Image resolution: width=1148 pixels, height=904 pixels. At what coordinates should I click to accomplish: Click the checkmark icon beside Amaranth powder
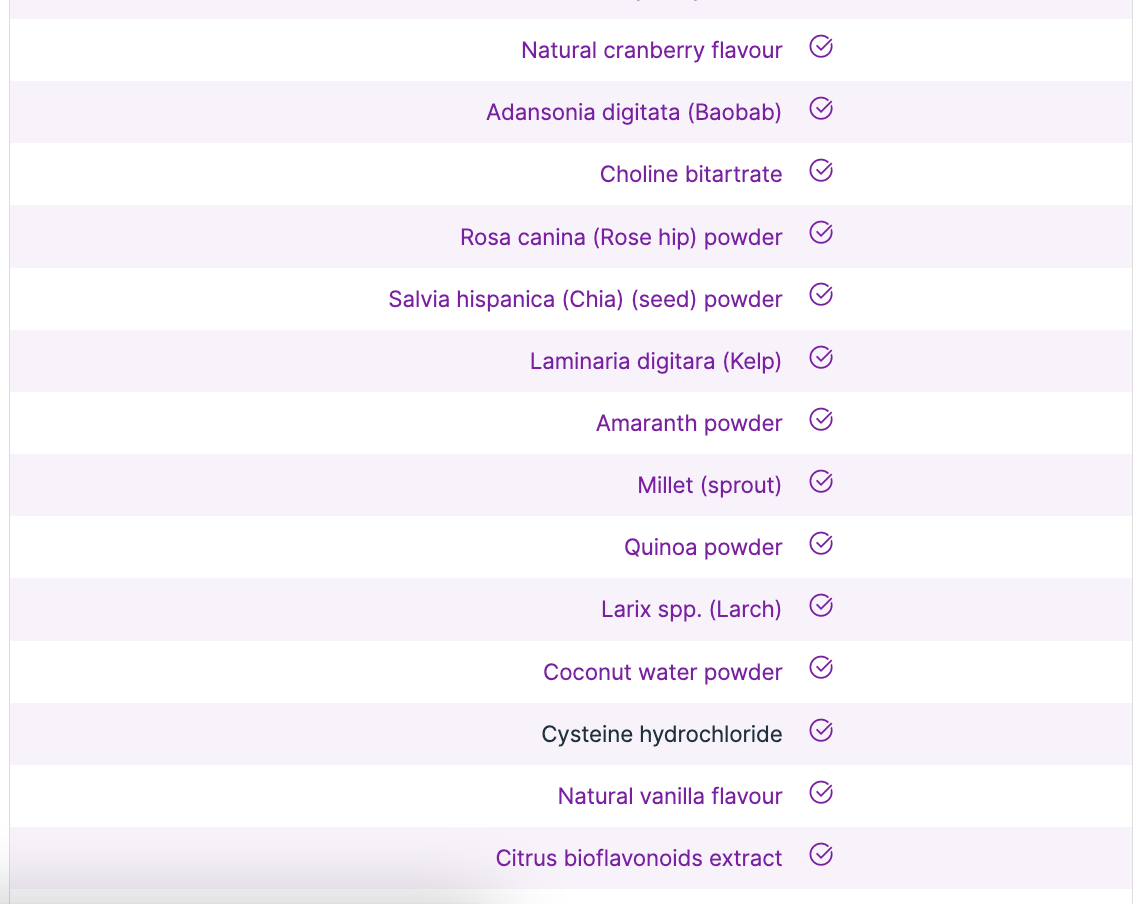(x=821, y=420)
